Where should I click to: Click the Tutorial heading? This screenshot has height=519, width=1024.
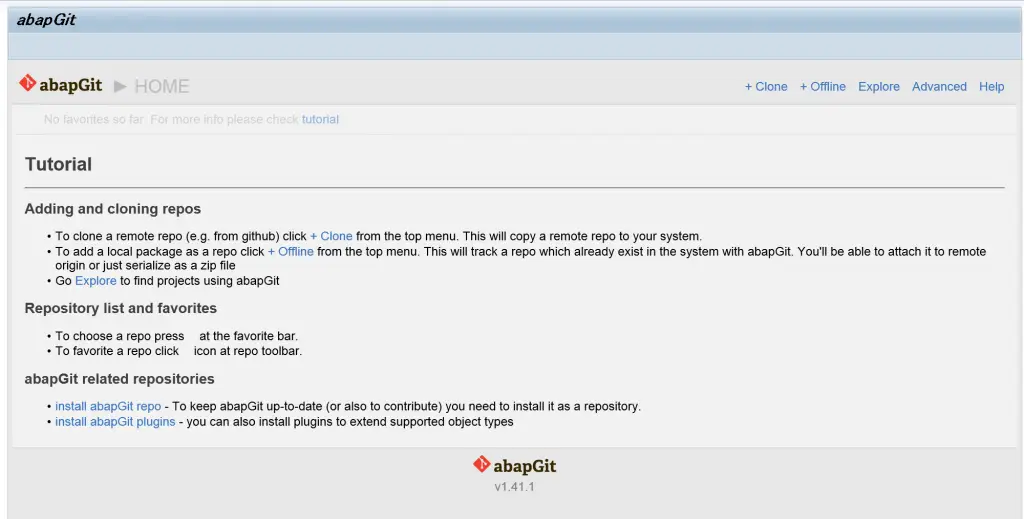tap(58, 165)
